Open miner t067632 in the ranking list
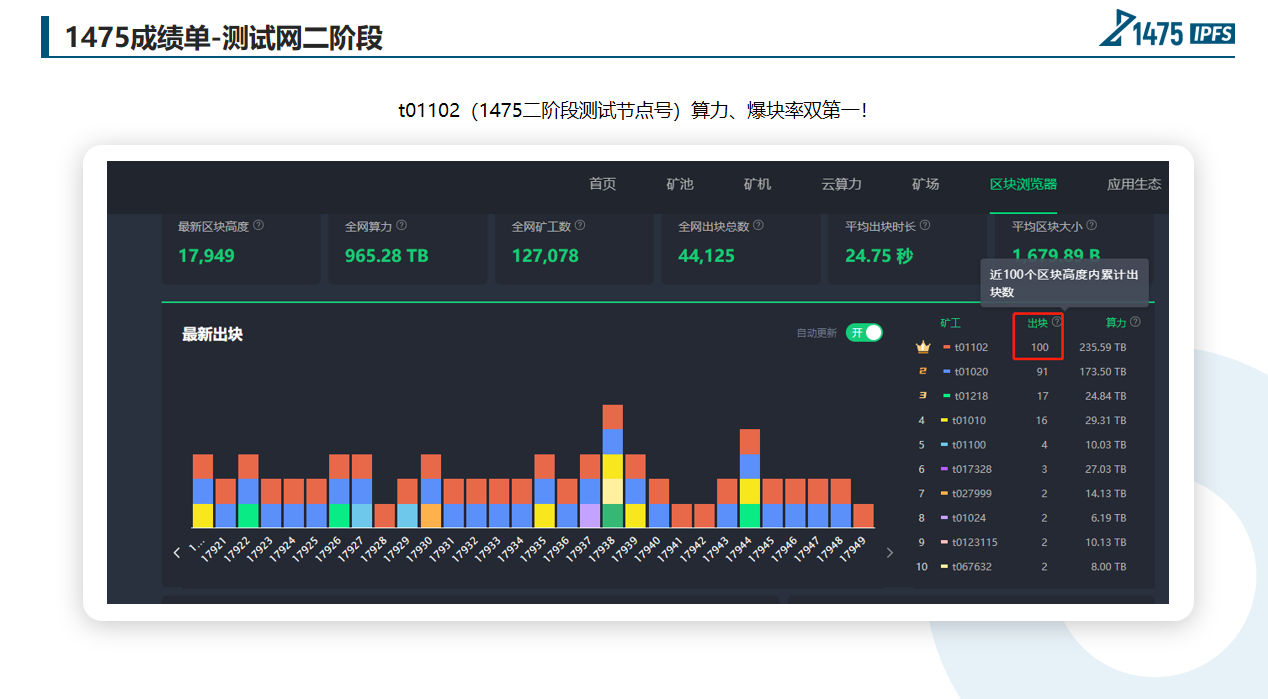This screenshot has width=1268, height=699. tap(972, 567)
